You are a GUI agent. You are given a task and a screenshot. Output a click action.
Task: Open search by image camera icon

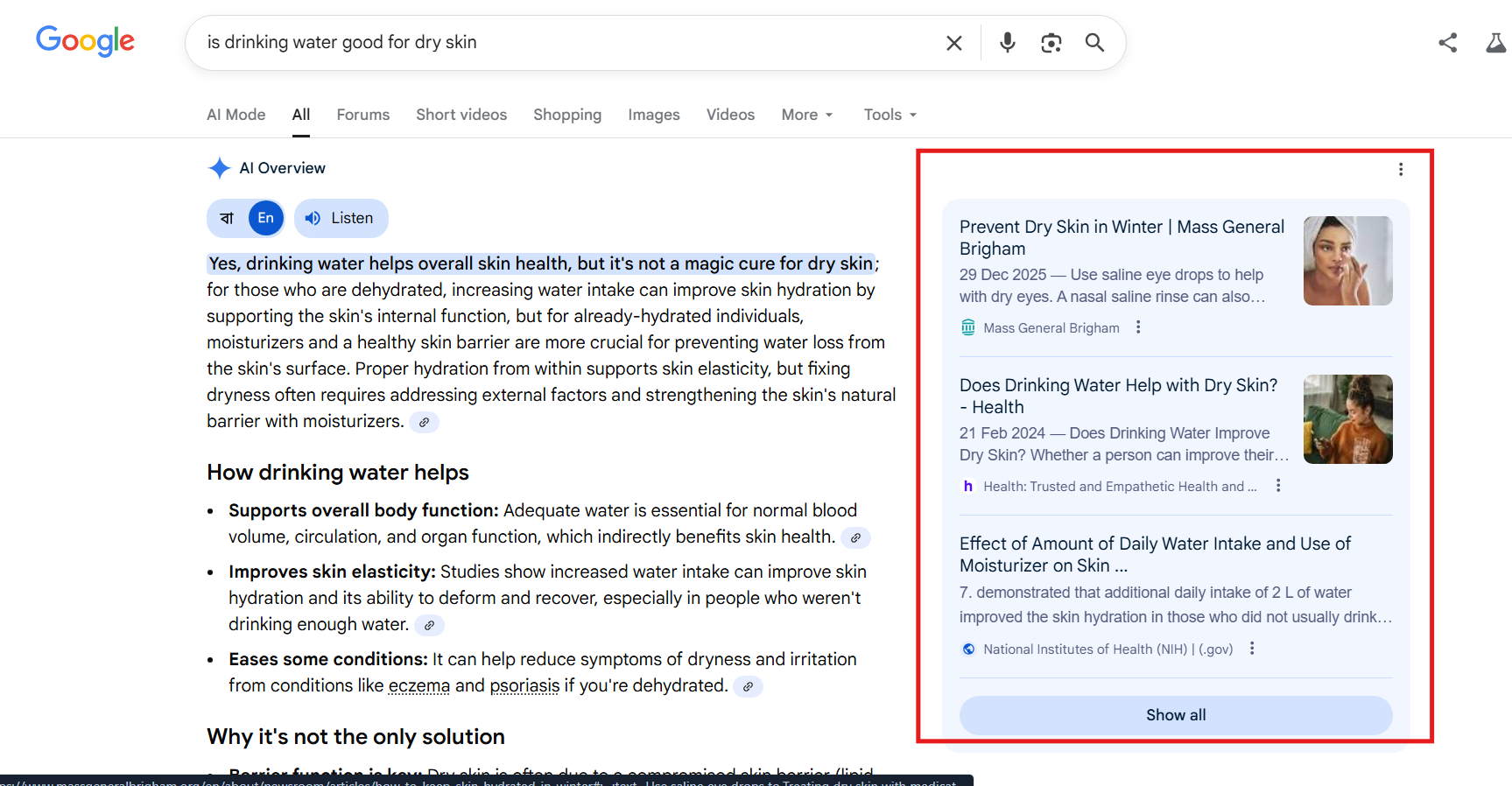pos(1051,43)
